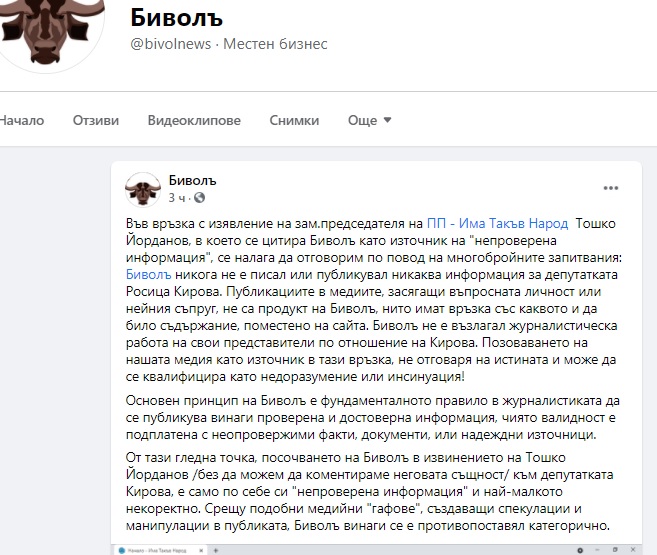Switch to the Начало tab
Image resolution: width=657 pixels, height=555 pixels.
pyautogui.click(x=22, y=121)
